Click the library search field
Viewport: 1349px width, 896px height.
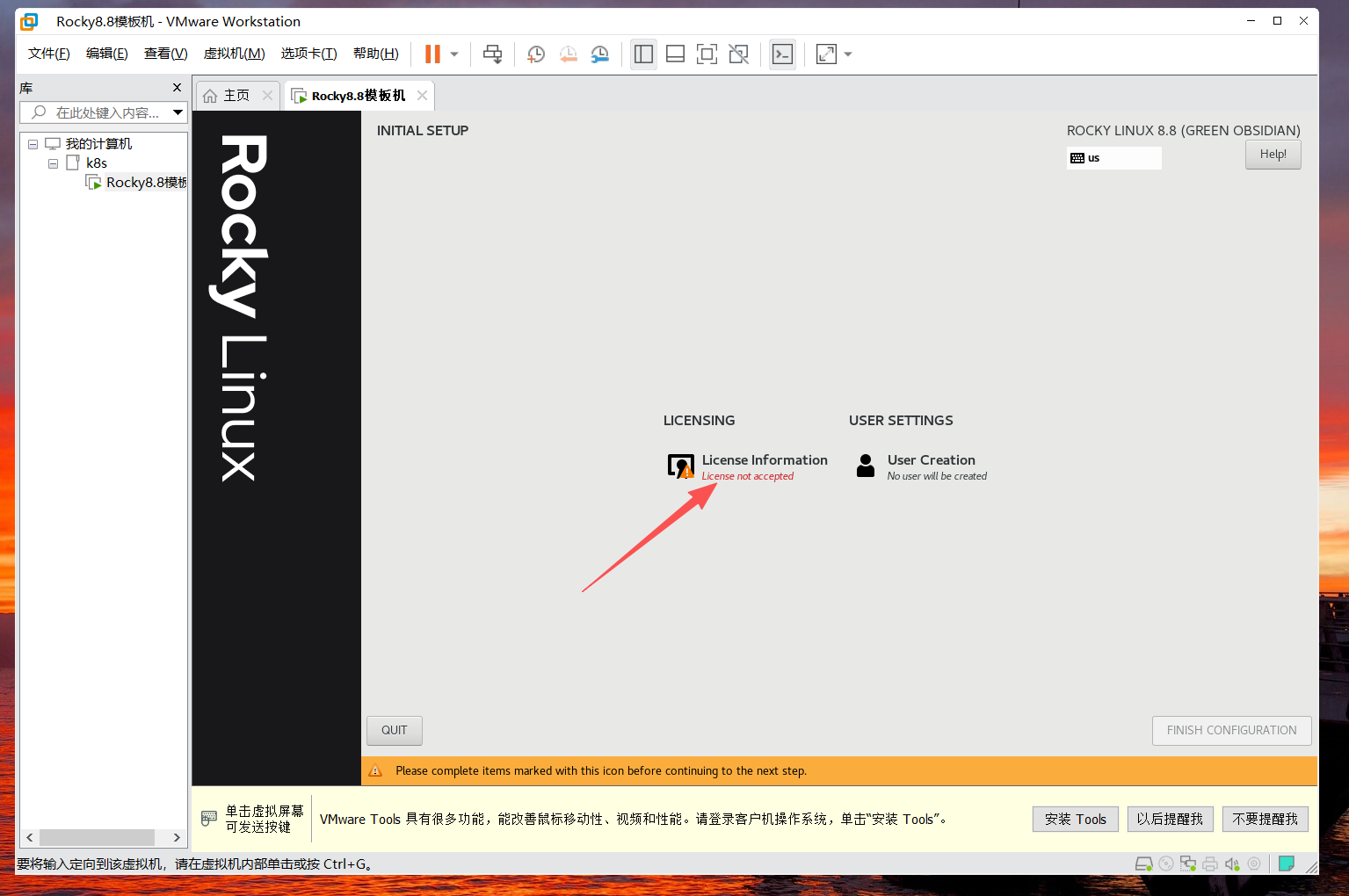click(x=102, y=112)
